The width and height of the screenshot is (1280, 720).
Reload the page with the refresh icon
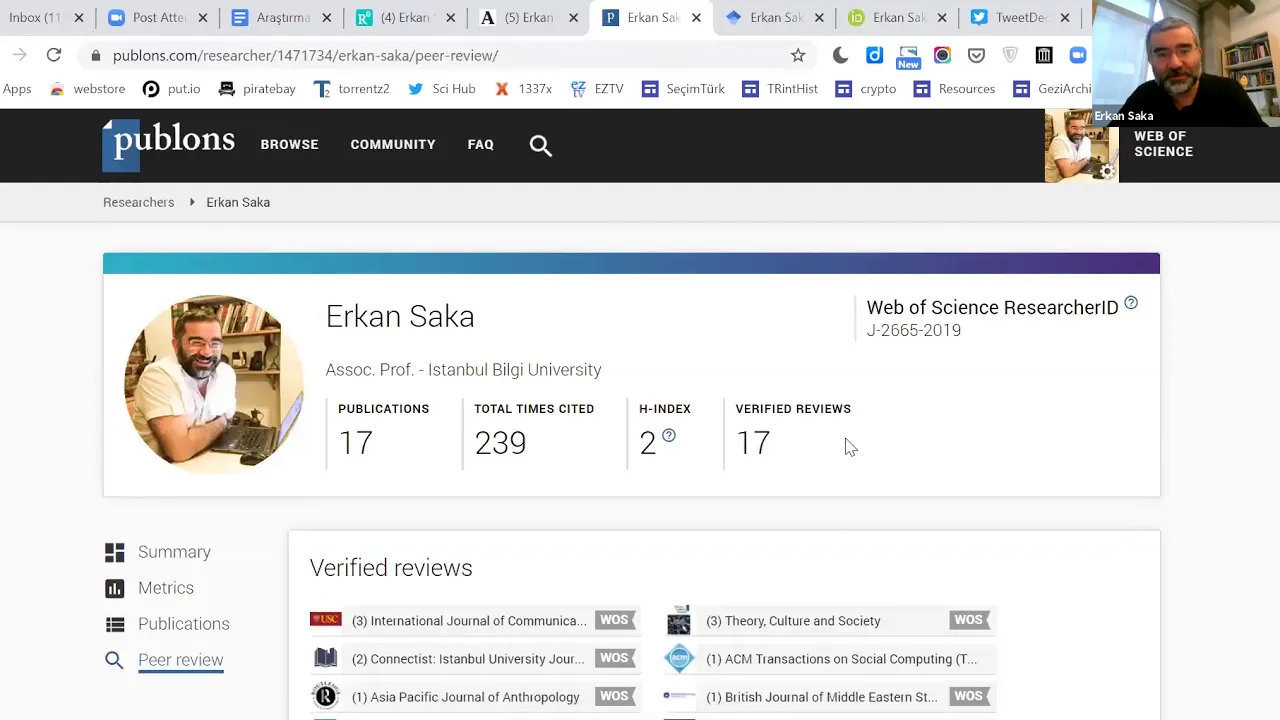pyautogui.click(x=54, y=55)
